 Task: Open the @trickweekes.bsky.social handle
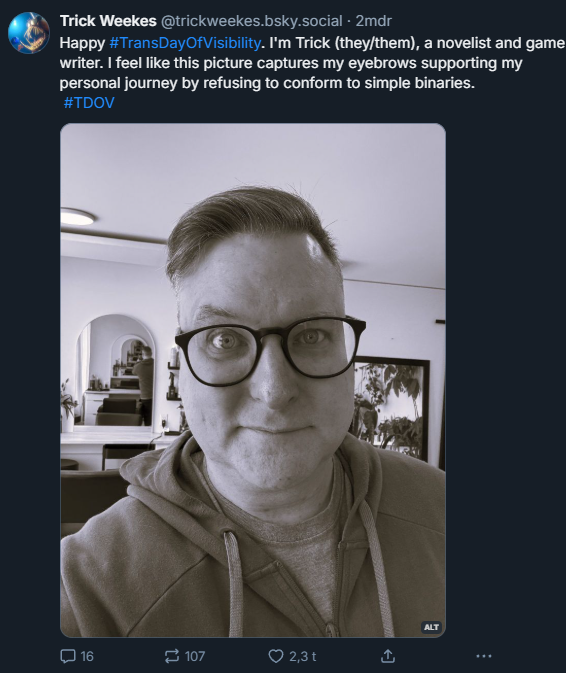coord(251,21)
